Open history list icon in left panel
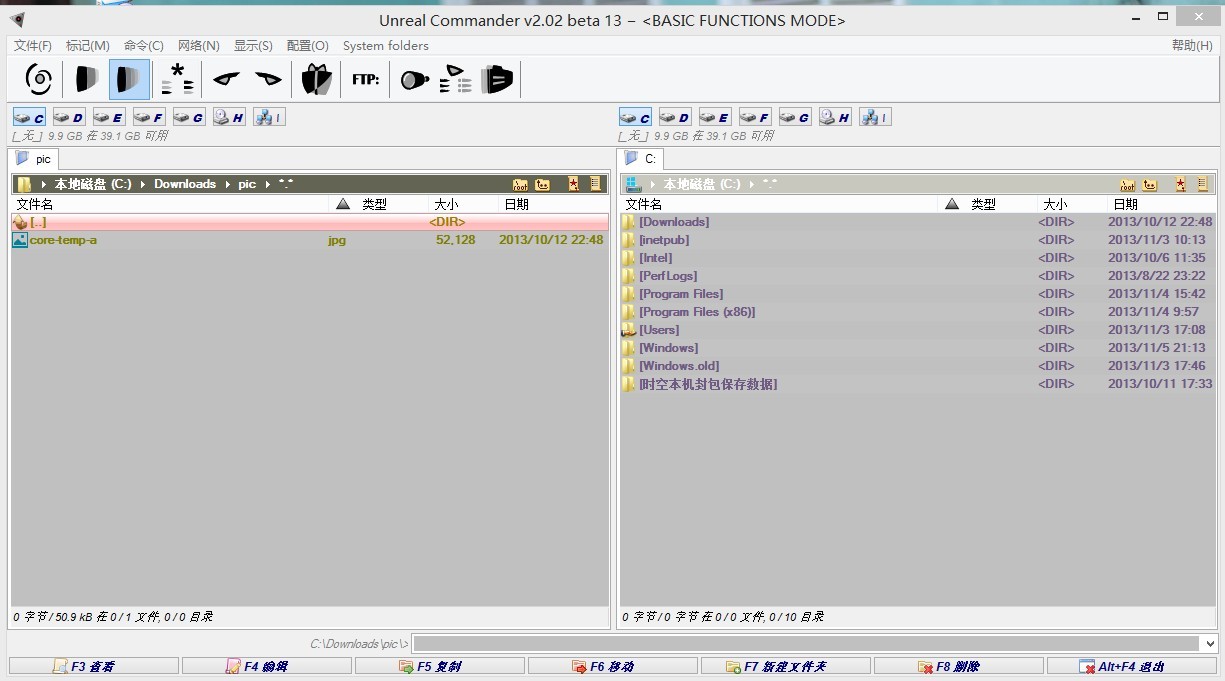This screenshot has width=1225, height=681. coord(596,184)
